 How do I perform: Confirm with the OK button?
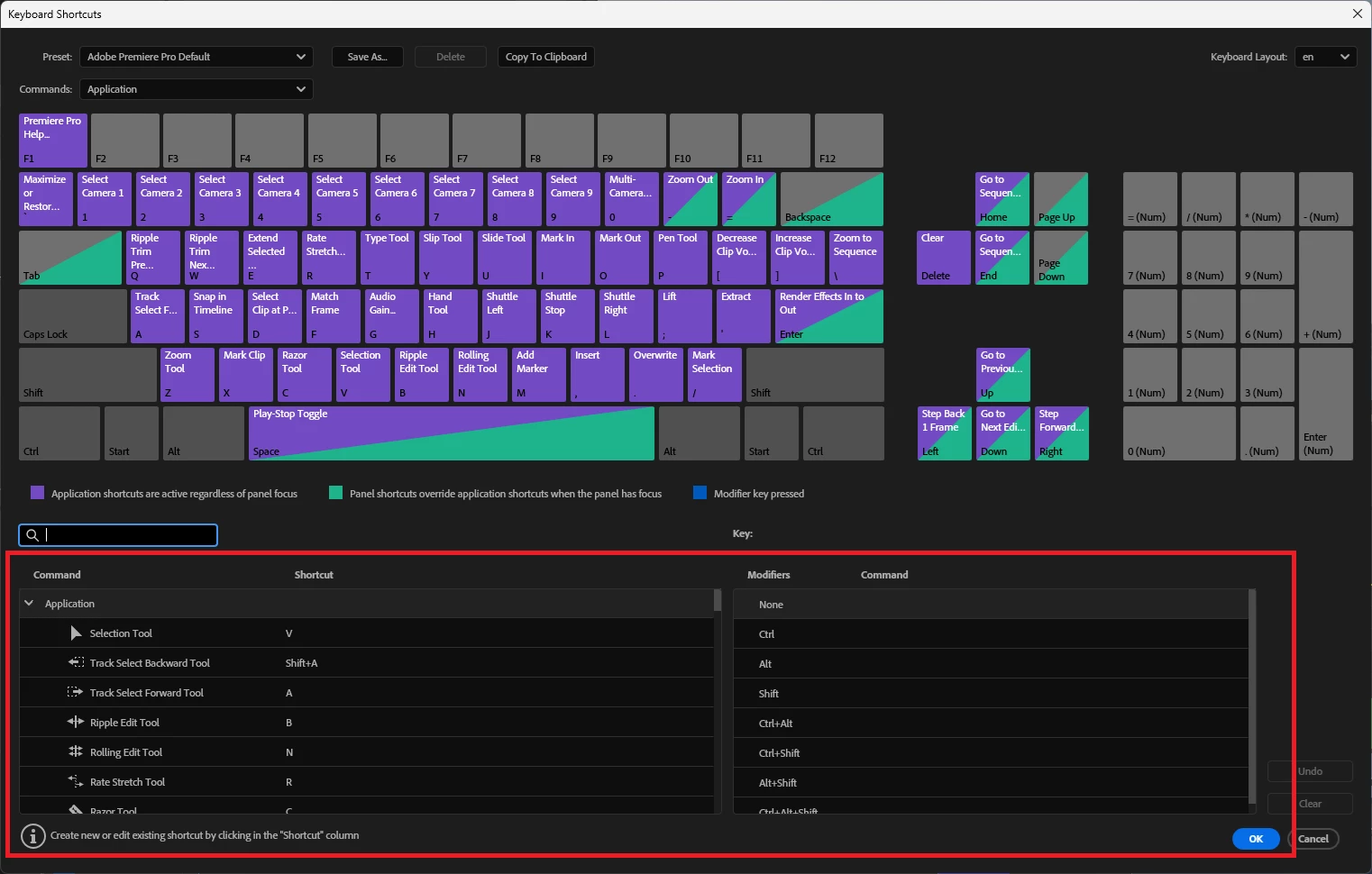click(x=1256, y=839)
